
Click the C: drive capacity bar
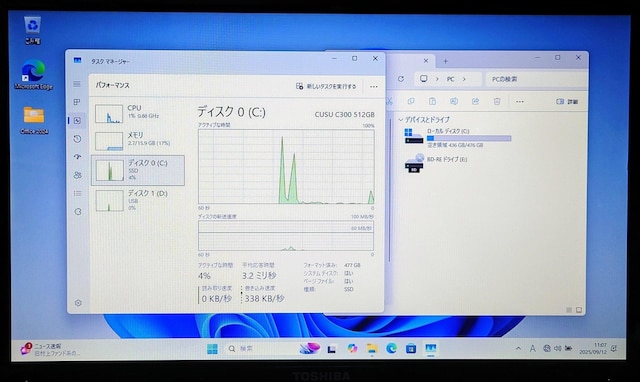469,138
